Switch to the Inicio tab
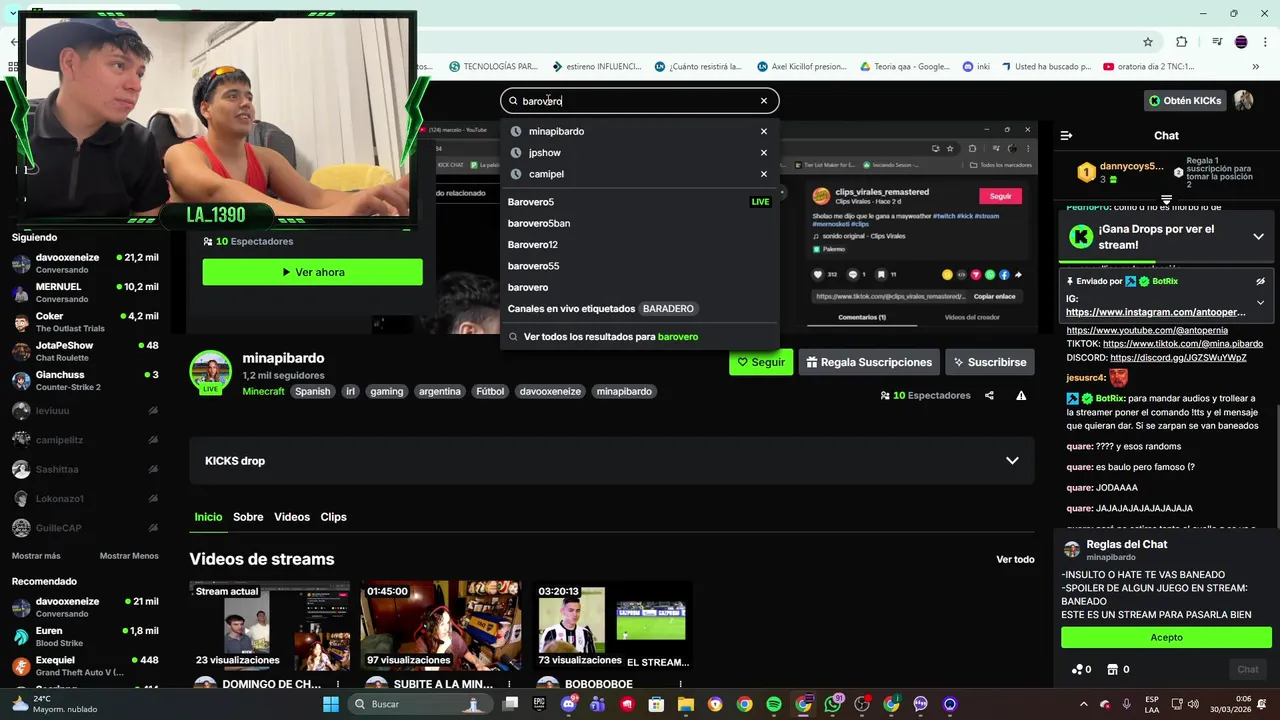Viewport: 1280px width, 720px height. [x=208, y=517]
